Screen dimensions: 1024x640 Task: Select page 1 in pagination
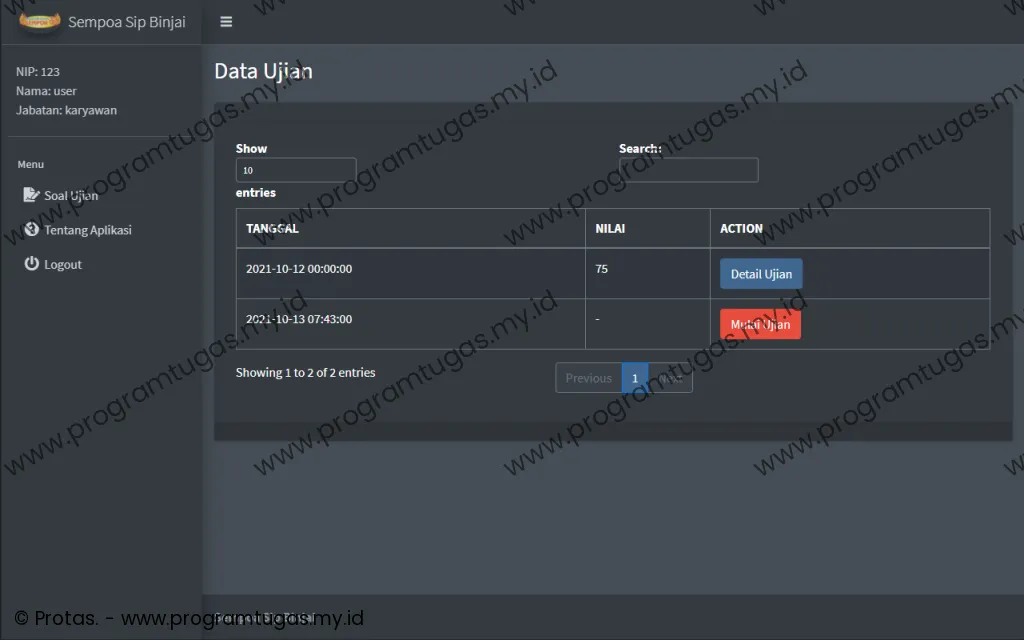coord(634,378)
